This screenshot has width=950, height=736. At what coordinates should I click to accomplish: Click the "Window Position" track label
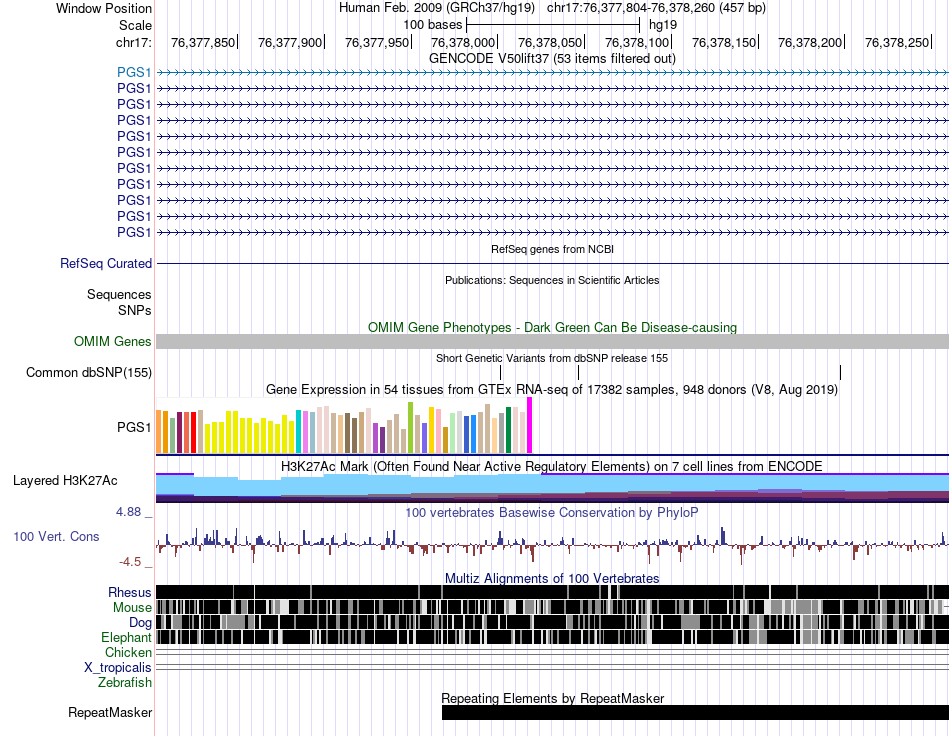point(104,8)
